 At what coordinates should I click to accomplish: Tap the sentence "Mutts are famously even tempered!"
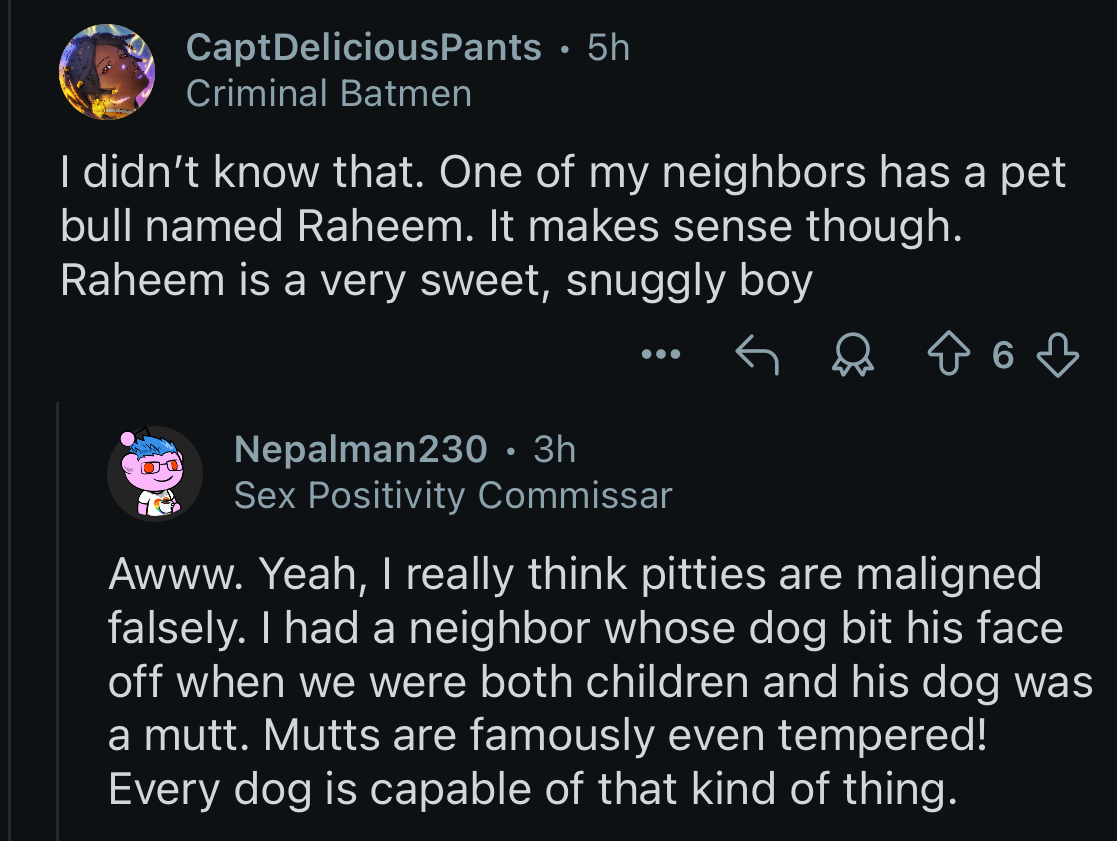point(622,736)
